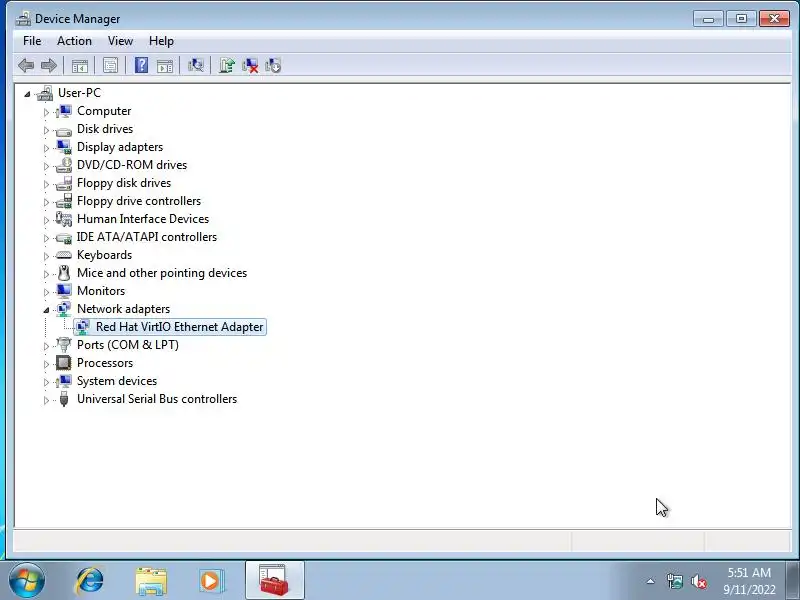The image size is (800, 600).
Task: Select the Ports (COM & LPT) label
Action: pyautogui.click(x=128, y=345)
